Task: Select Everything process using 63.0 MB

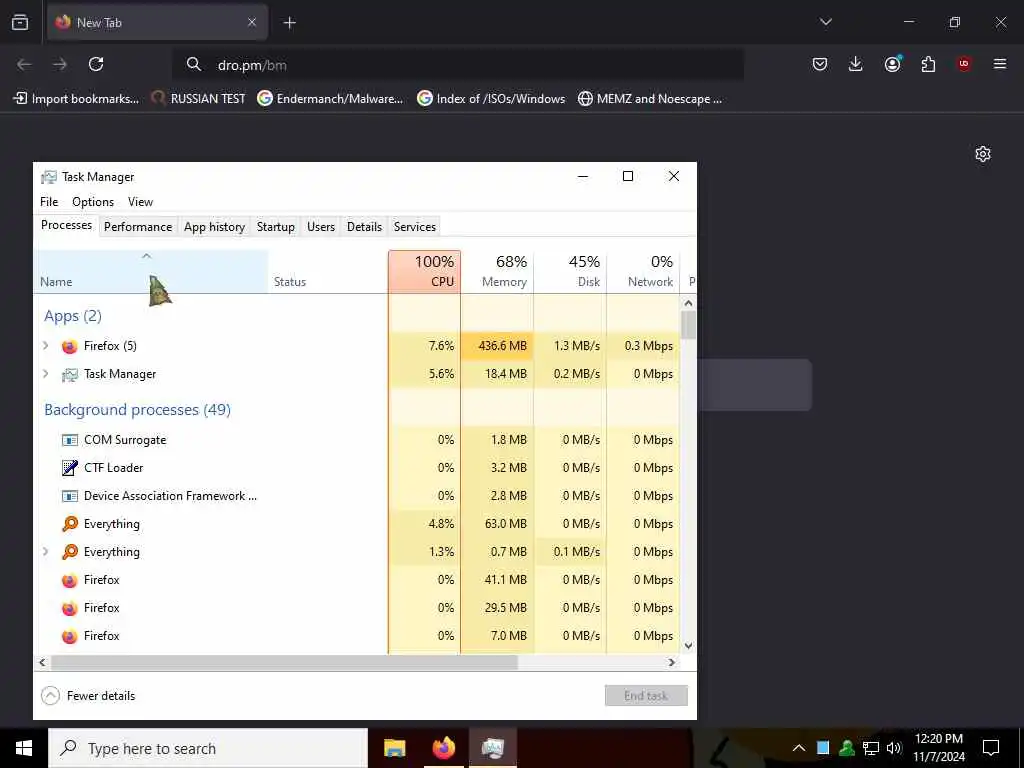Action: 356,524
